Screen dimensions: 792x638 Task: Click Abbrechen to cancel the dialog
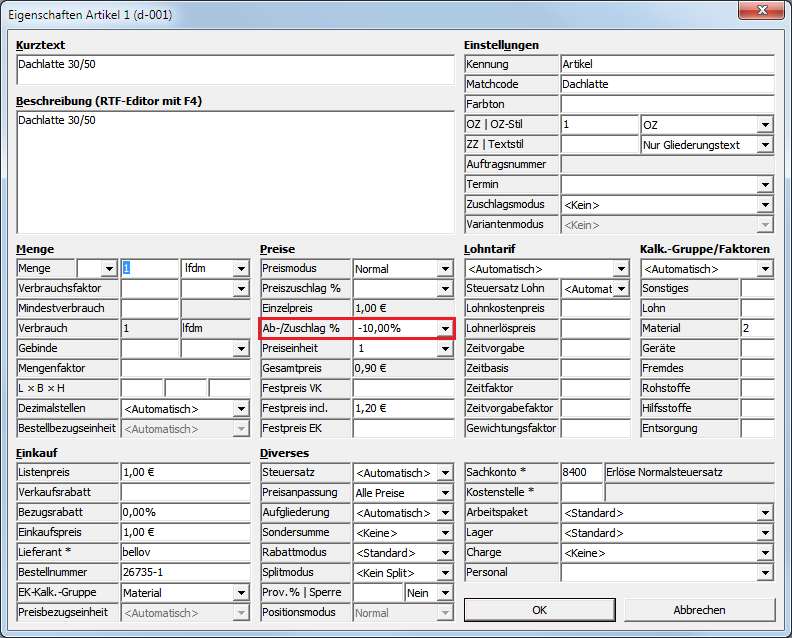tap(699, 609)
